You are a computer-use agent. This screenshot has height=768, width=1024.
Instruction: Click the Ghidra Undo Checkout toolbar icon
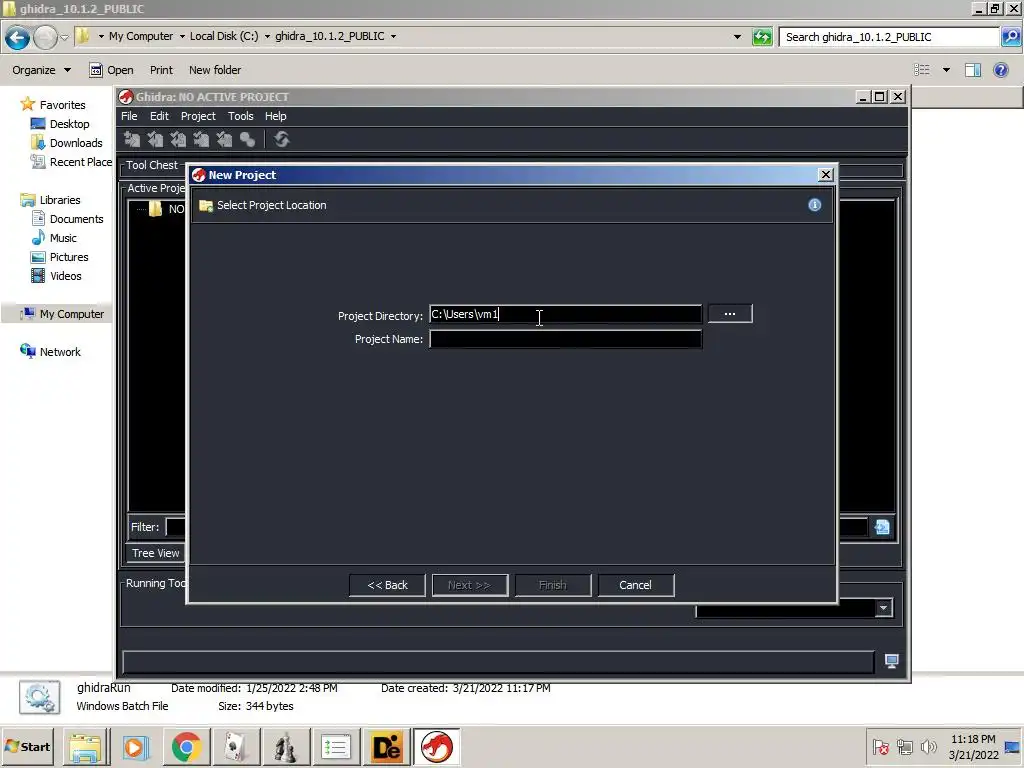point(224,139)
